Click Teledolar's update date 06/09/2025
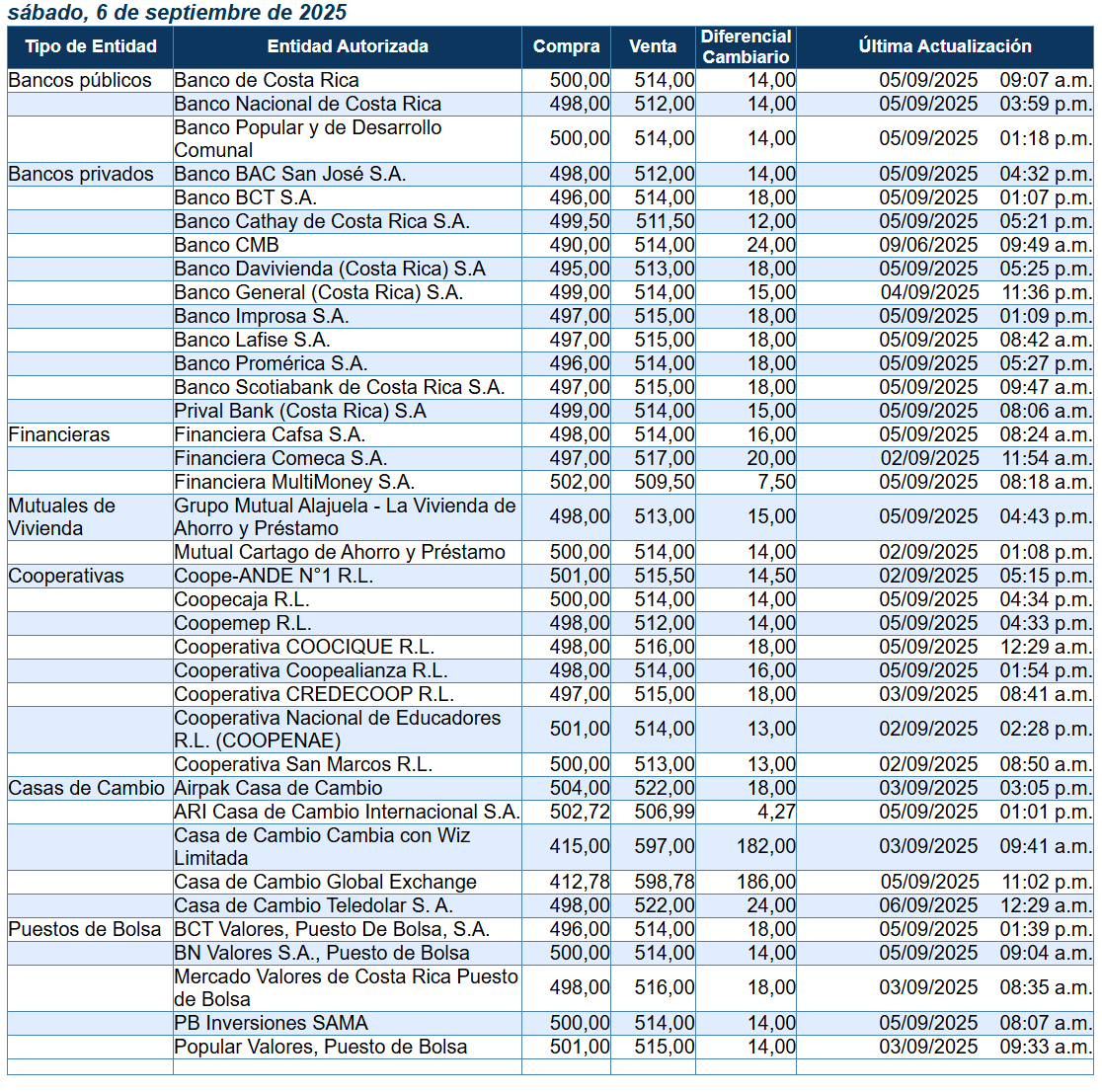 click(928, 906)
